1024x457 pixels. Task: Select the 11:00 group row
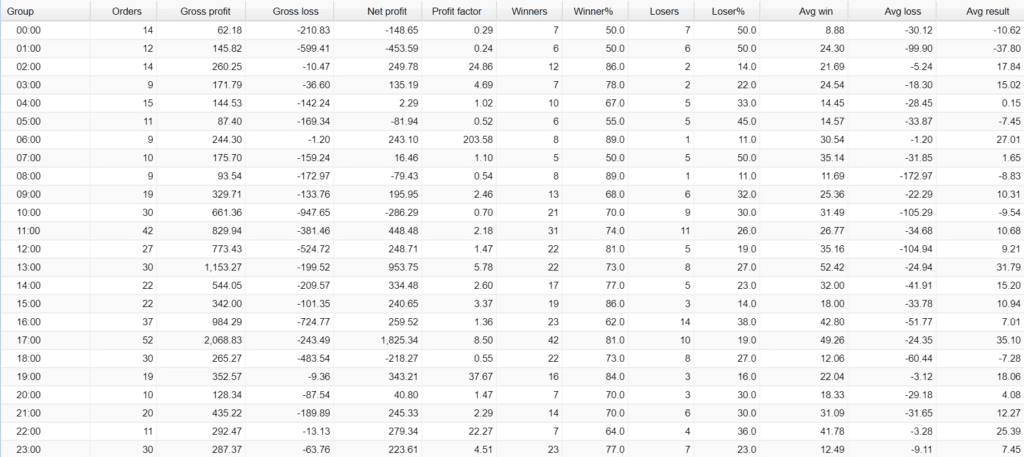click(x=512, y=231)
